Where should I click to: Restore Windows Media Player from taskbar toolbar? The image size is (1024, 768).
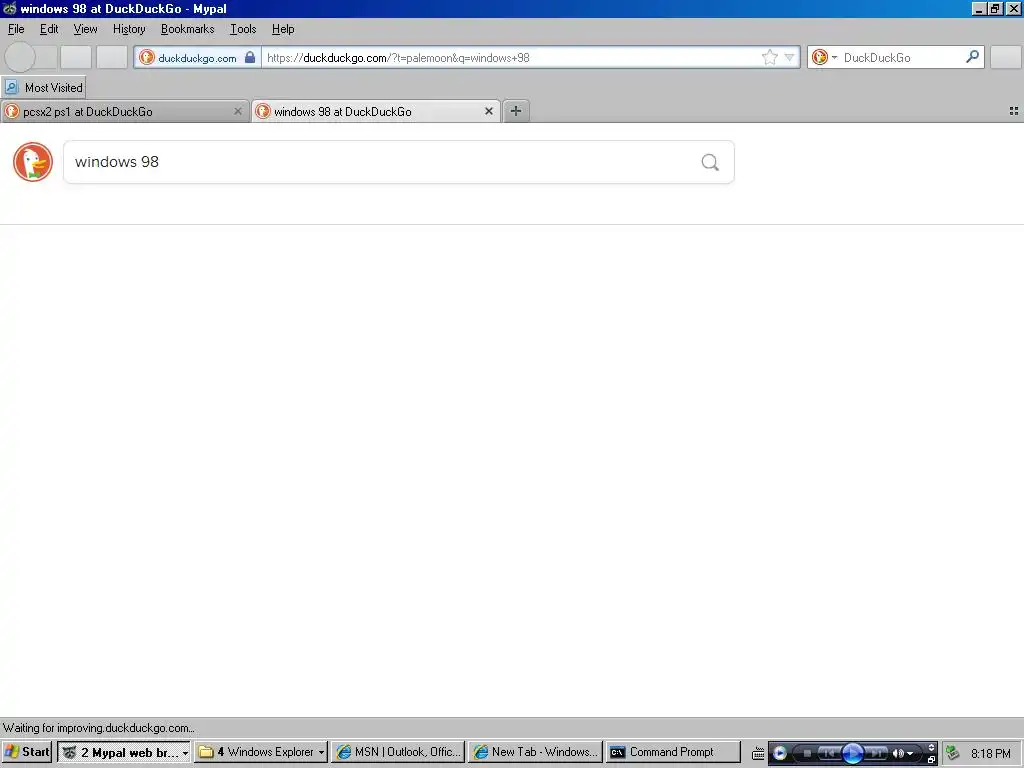tap(931, 760)
